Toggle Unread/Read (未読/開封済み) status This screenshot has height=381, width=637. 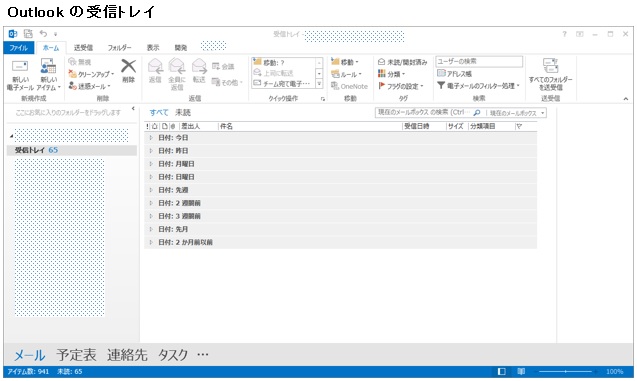point(402,62)
